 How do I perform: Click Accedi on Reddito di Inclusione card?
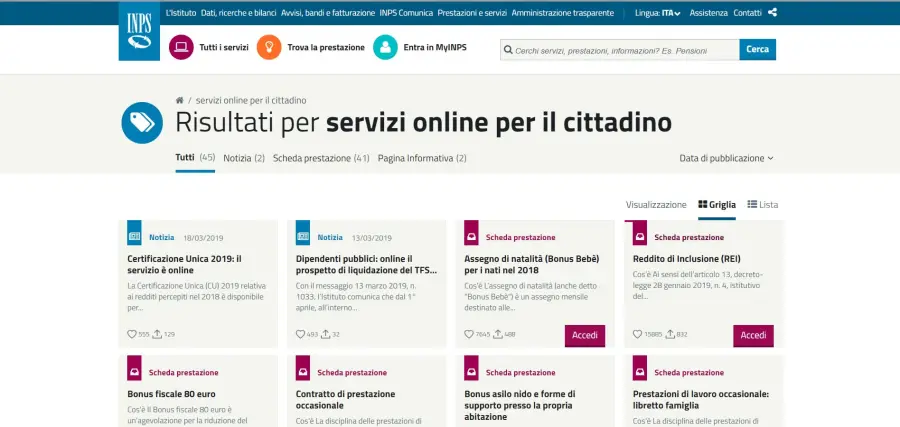[x=753, y=336]
